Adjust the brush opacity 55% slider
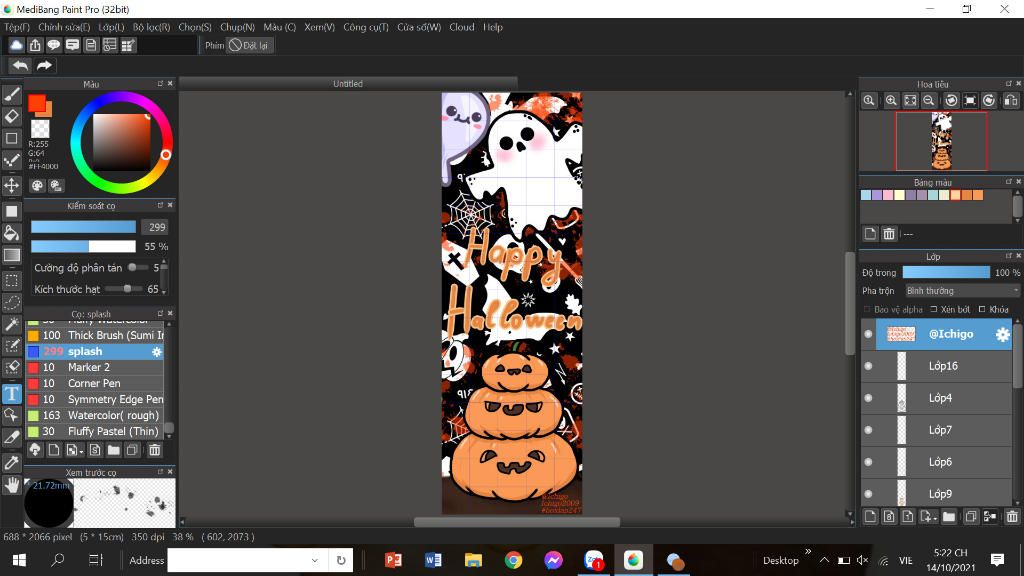This screenshot has width=1024, height=576. coord(84,246)
